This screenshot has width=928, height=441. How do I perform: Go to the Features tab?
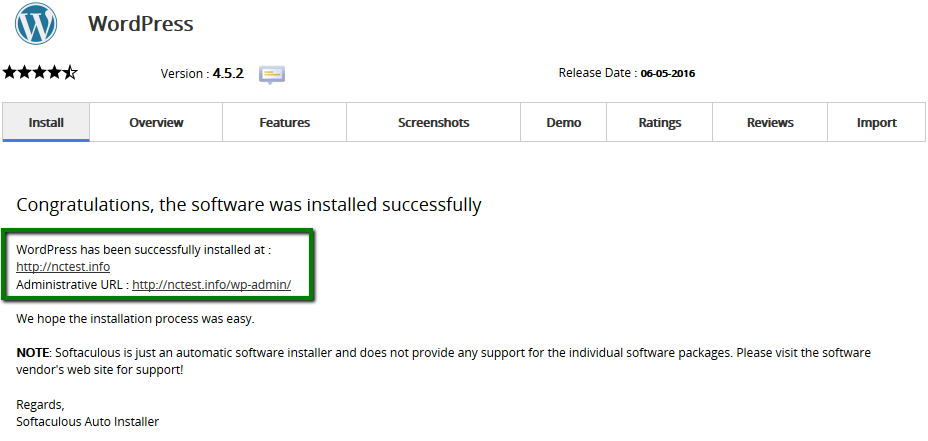284,122
